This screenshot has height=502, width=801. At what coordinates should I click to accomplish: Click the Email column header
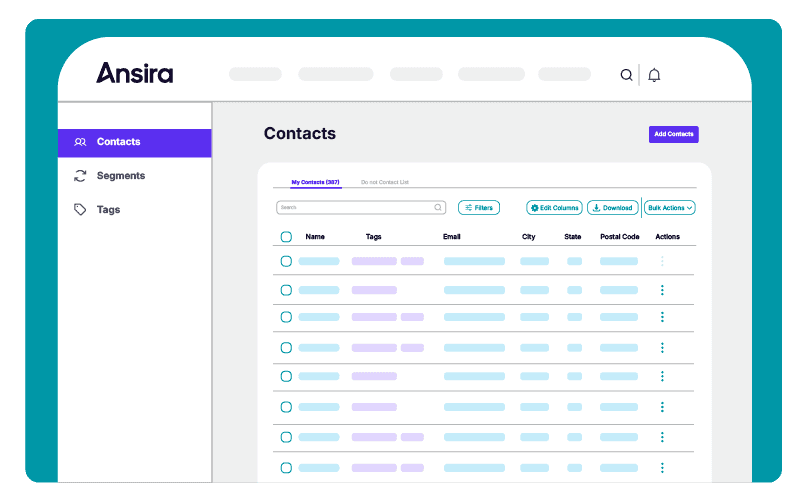tap(452, 237)
